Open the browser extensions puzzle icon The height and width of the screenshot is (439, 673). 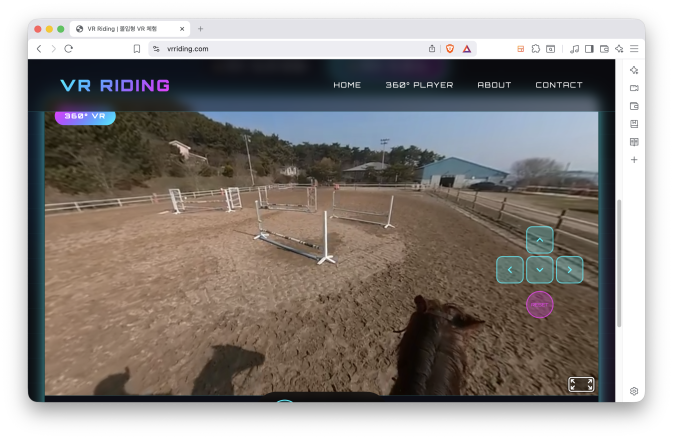(x=536, y=48)
